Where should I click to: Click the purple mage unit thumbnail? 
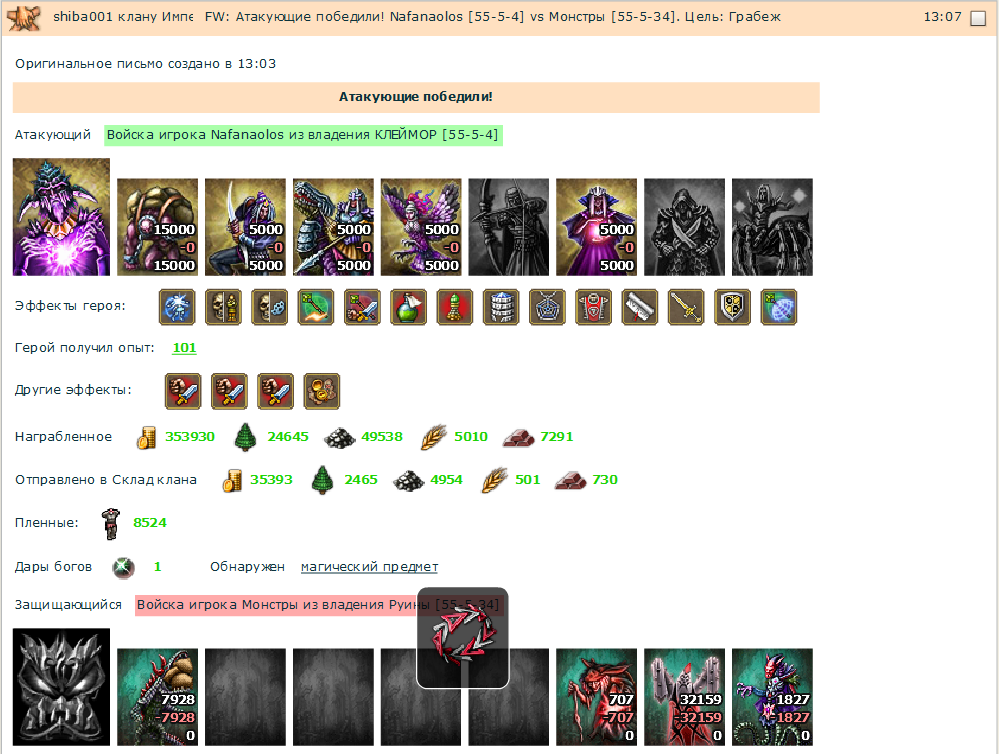pos(596,227)
